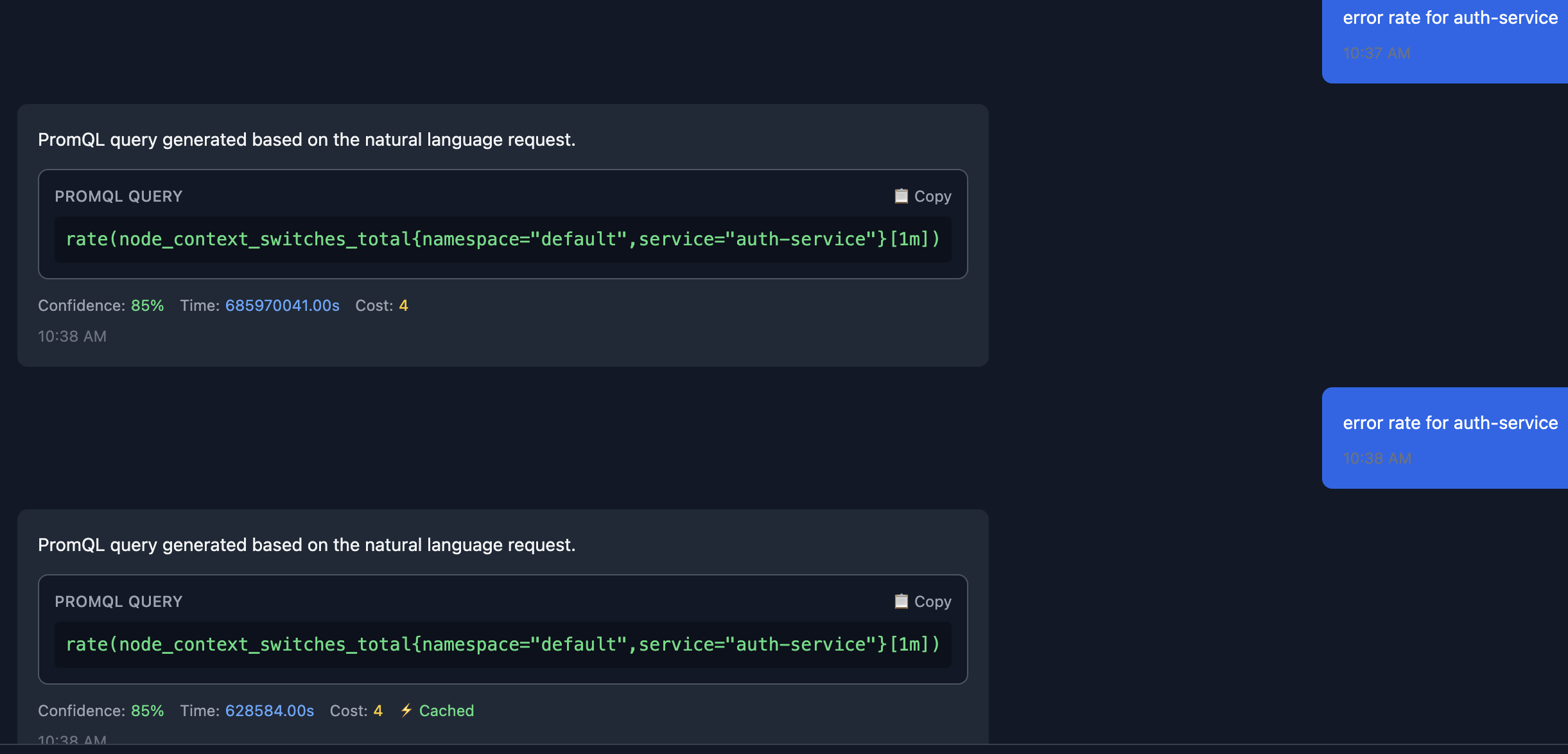This screenshot has height=754, width=1568.
Task: Click the Time value 628584.00s
Action: tap(270, 710)
